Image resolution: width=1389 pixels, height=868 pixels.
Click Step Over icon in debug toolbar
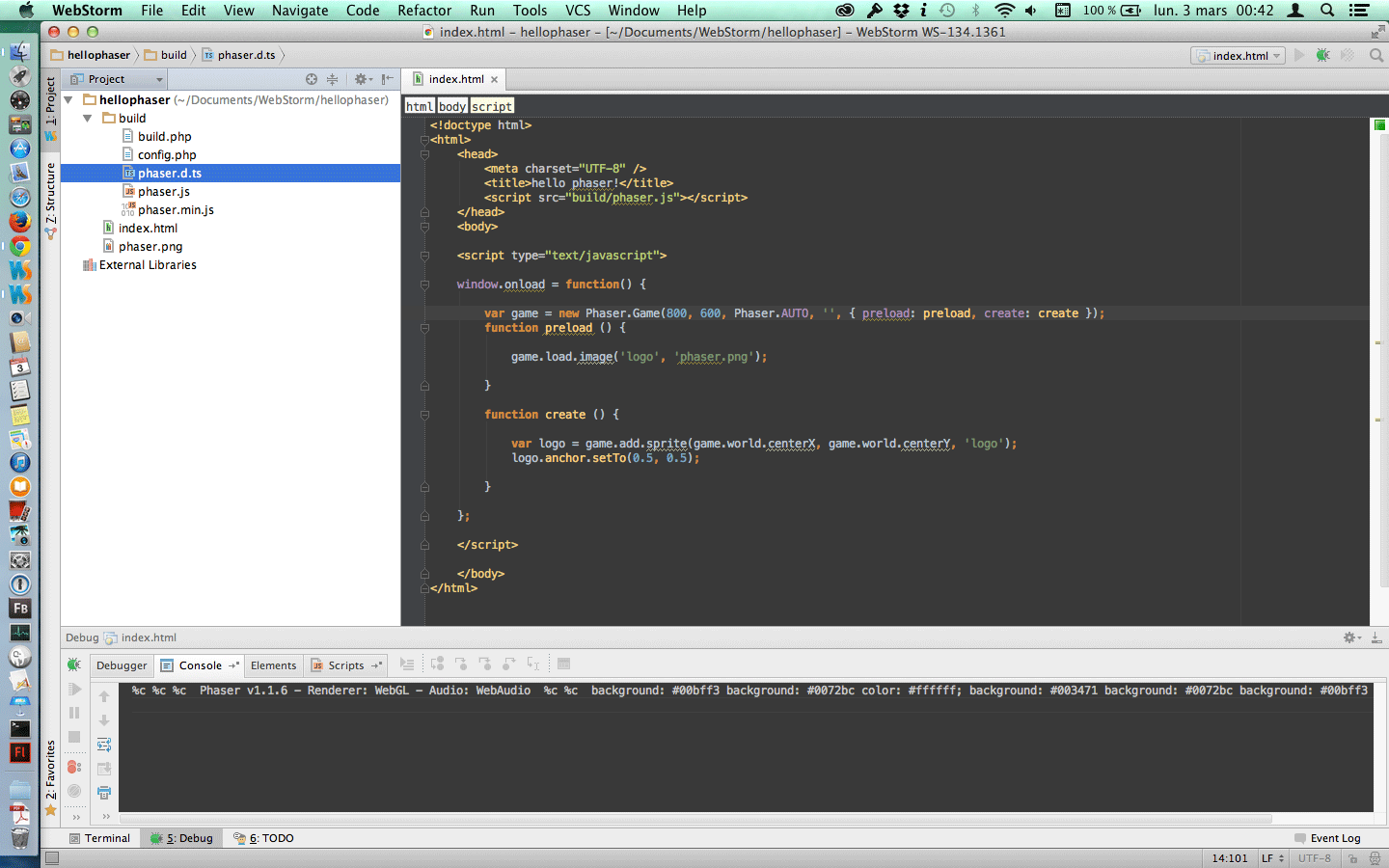point(437,665)
